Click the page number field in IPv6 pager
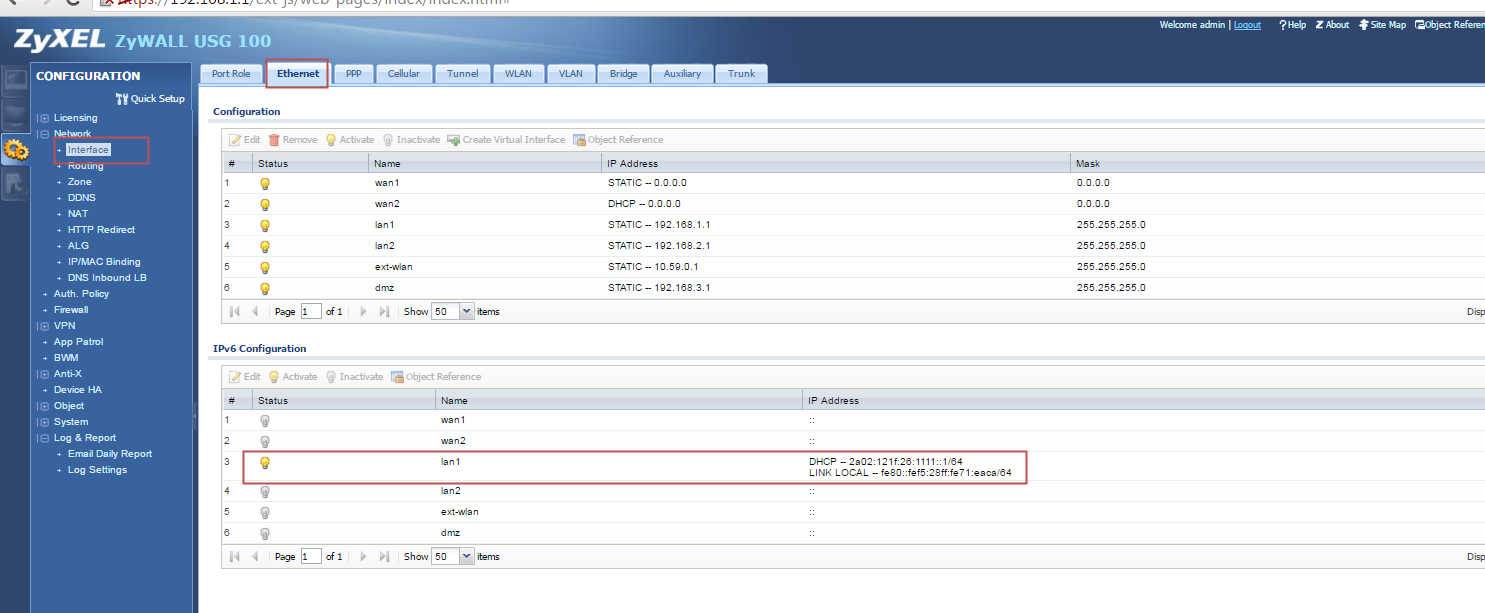The height and width of the screenshot is (613, 1485). 311,557
